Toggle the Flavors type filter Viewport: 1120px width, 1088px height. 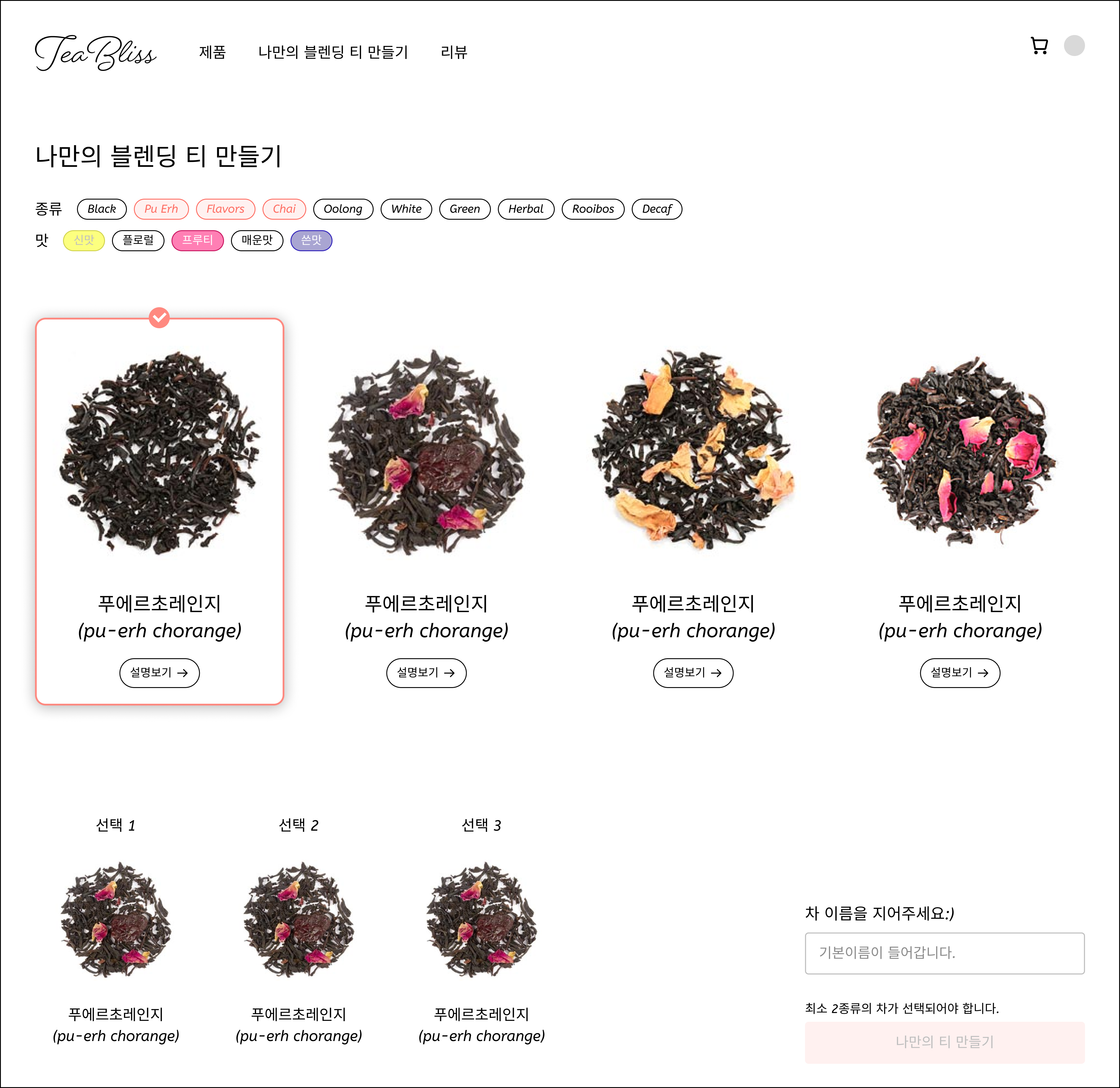coord(225,209)
